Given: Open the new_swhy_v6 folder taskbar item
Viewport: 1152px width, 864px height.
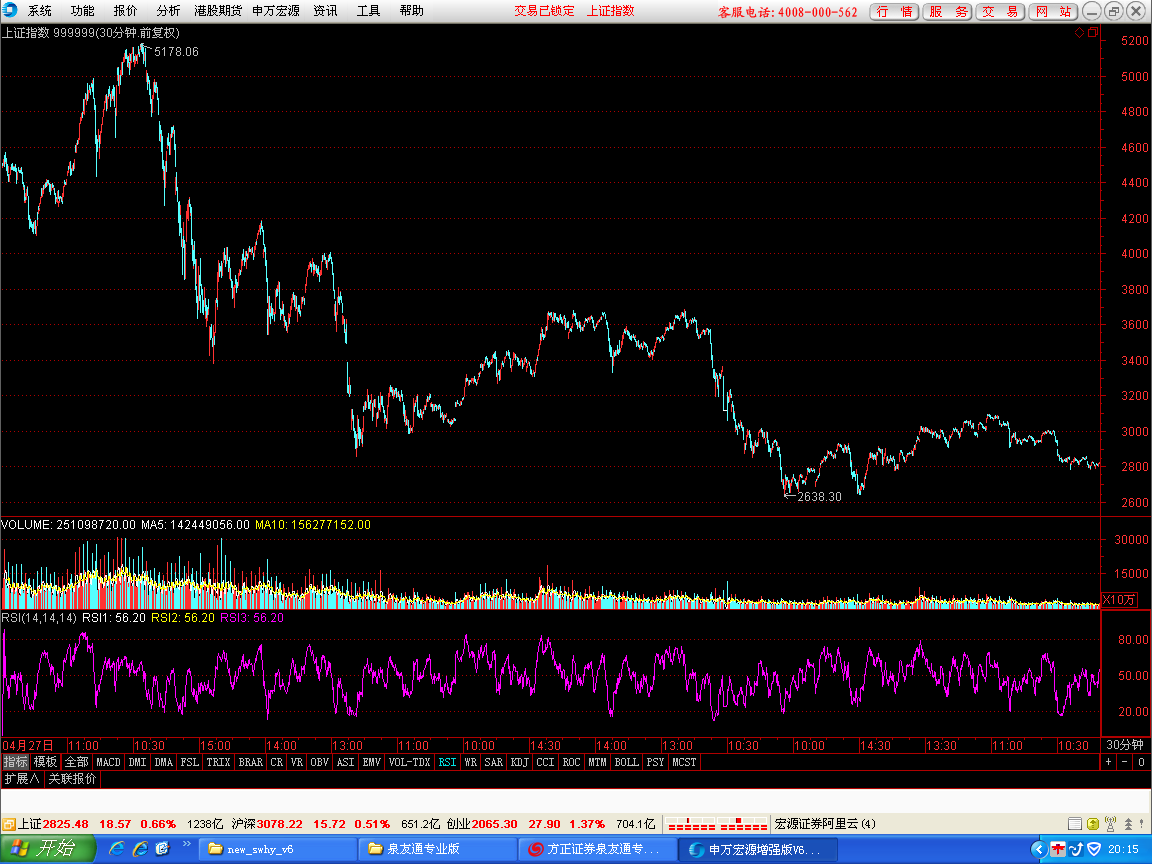Looking at the screenshot, I should pyautogui.click(x=276, y=849).
